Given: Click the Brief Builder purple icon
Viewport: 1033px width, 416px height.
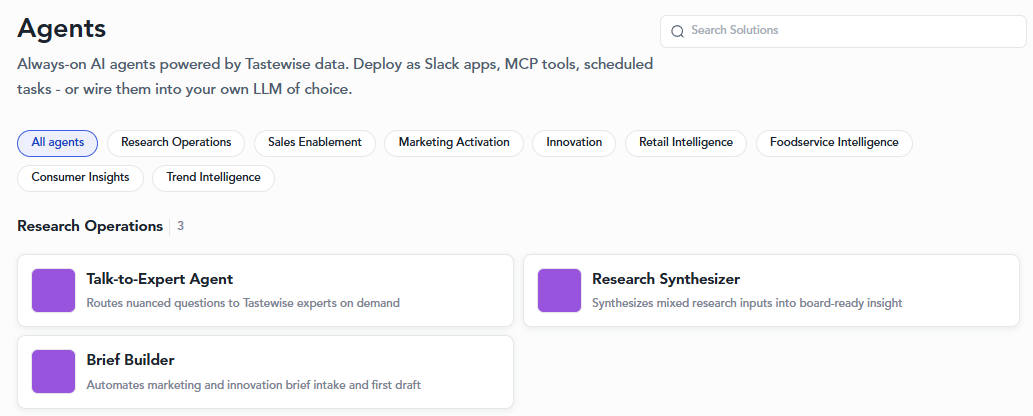Looking at the screenshot, I should [x=53, y=371].
